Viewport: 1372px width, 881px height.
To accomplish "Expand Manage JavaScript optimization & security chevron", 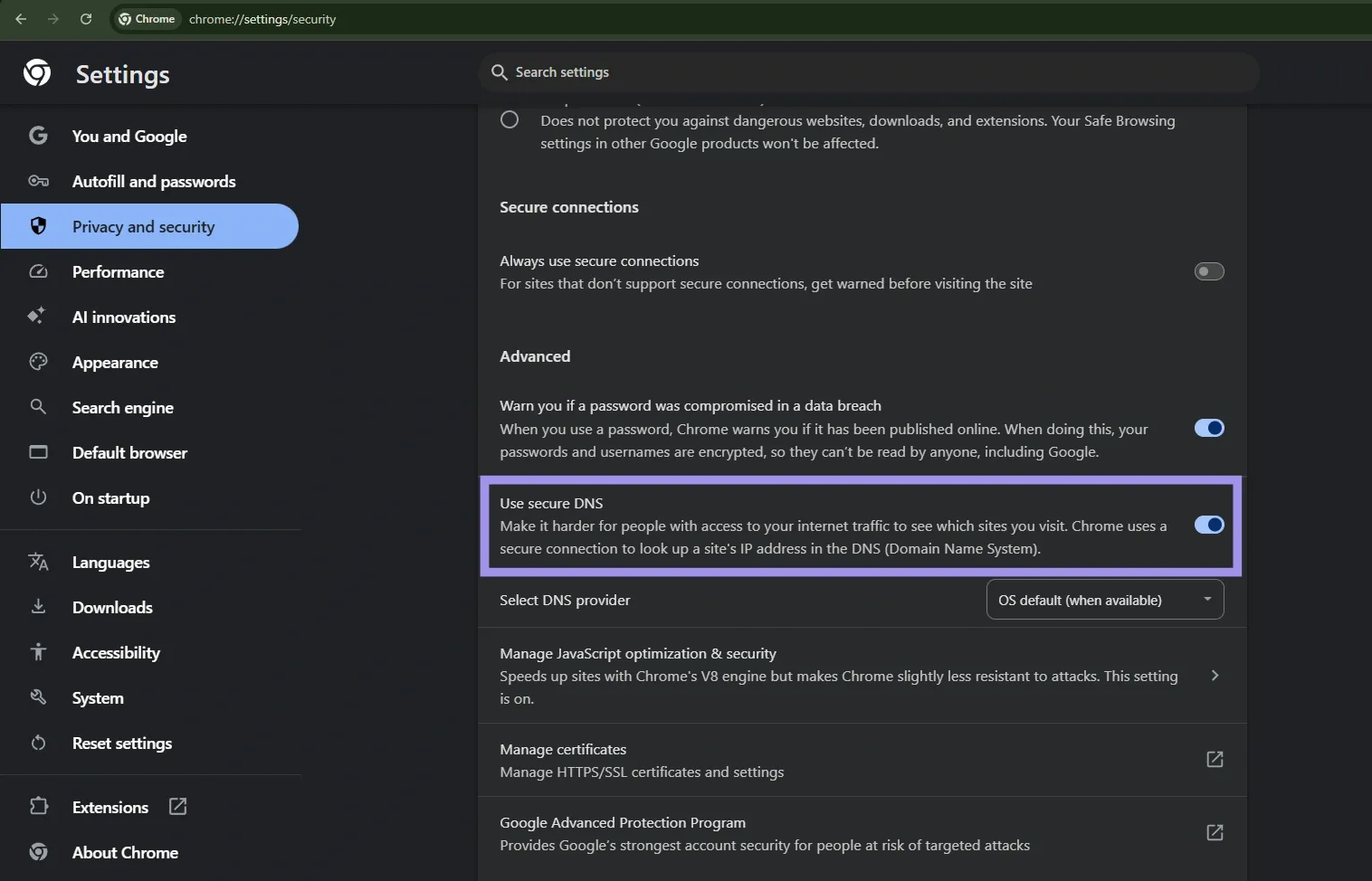I will 1215,676.
